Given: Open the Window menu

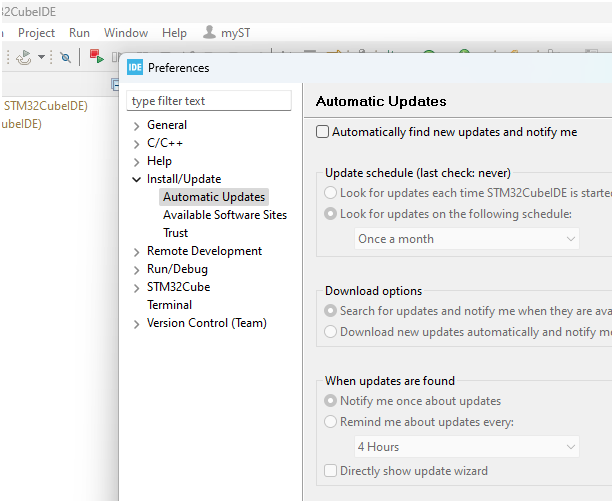Looking at the screenshot, I should click(126, 33).
